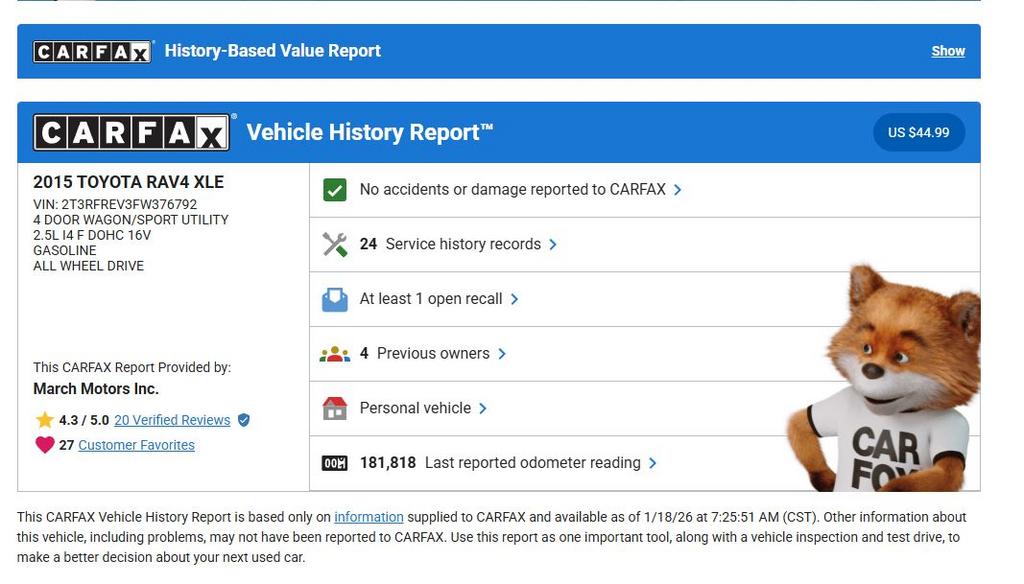Open the 20 Verified Reviews link
The height and width of the screenshot is (584, 1024).
pyautogui.click(x=172, y=420)
